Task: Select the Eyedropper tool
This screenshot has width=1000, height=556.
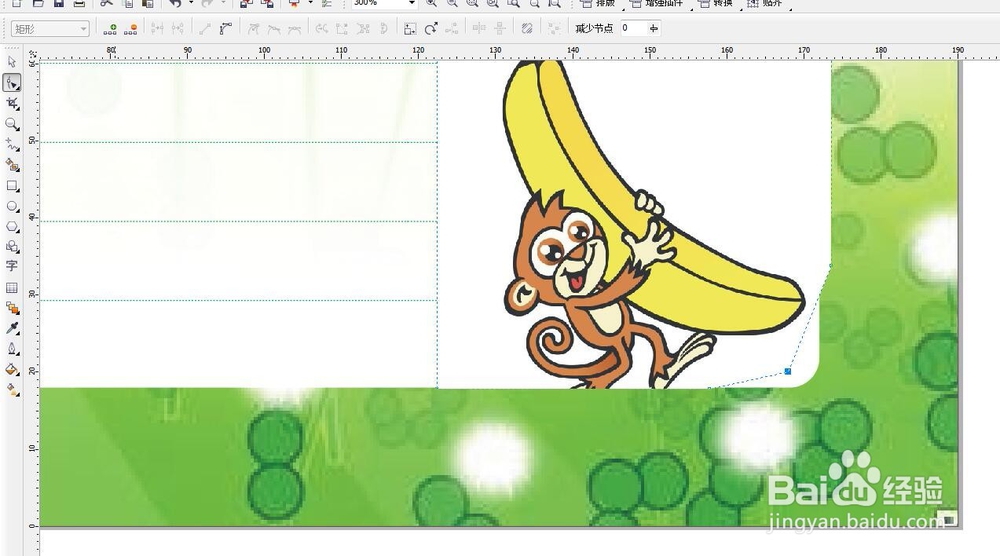Action: (11, 328)
